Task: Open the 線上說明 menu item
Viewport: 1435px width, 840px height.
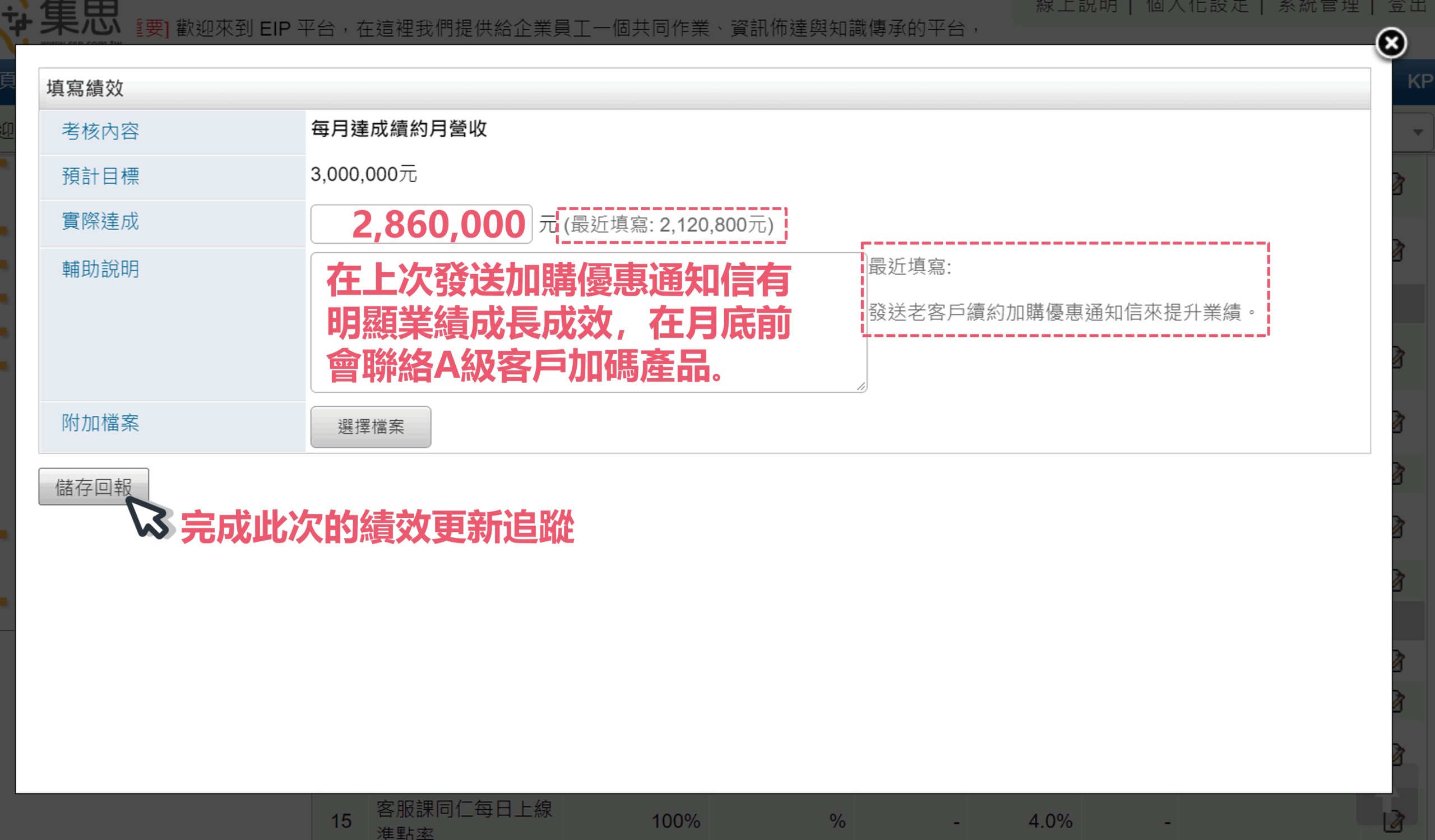Action: [1076, 7]
